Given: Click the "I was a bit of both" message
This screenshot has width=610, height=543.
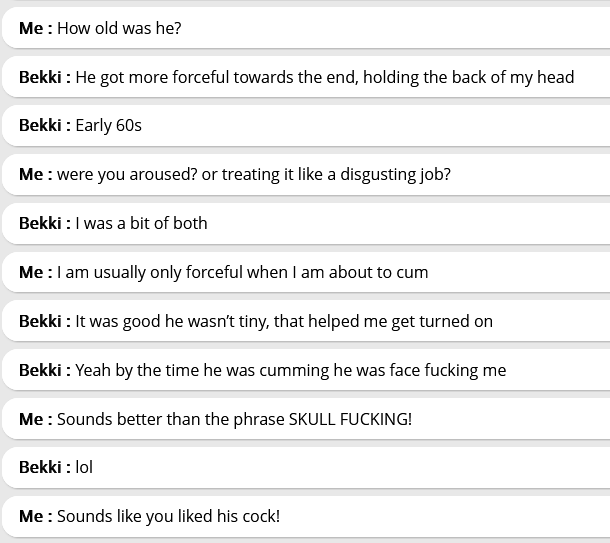Looking at the screenshot, I should [141, 223].
